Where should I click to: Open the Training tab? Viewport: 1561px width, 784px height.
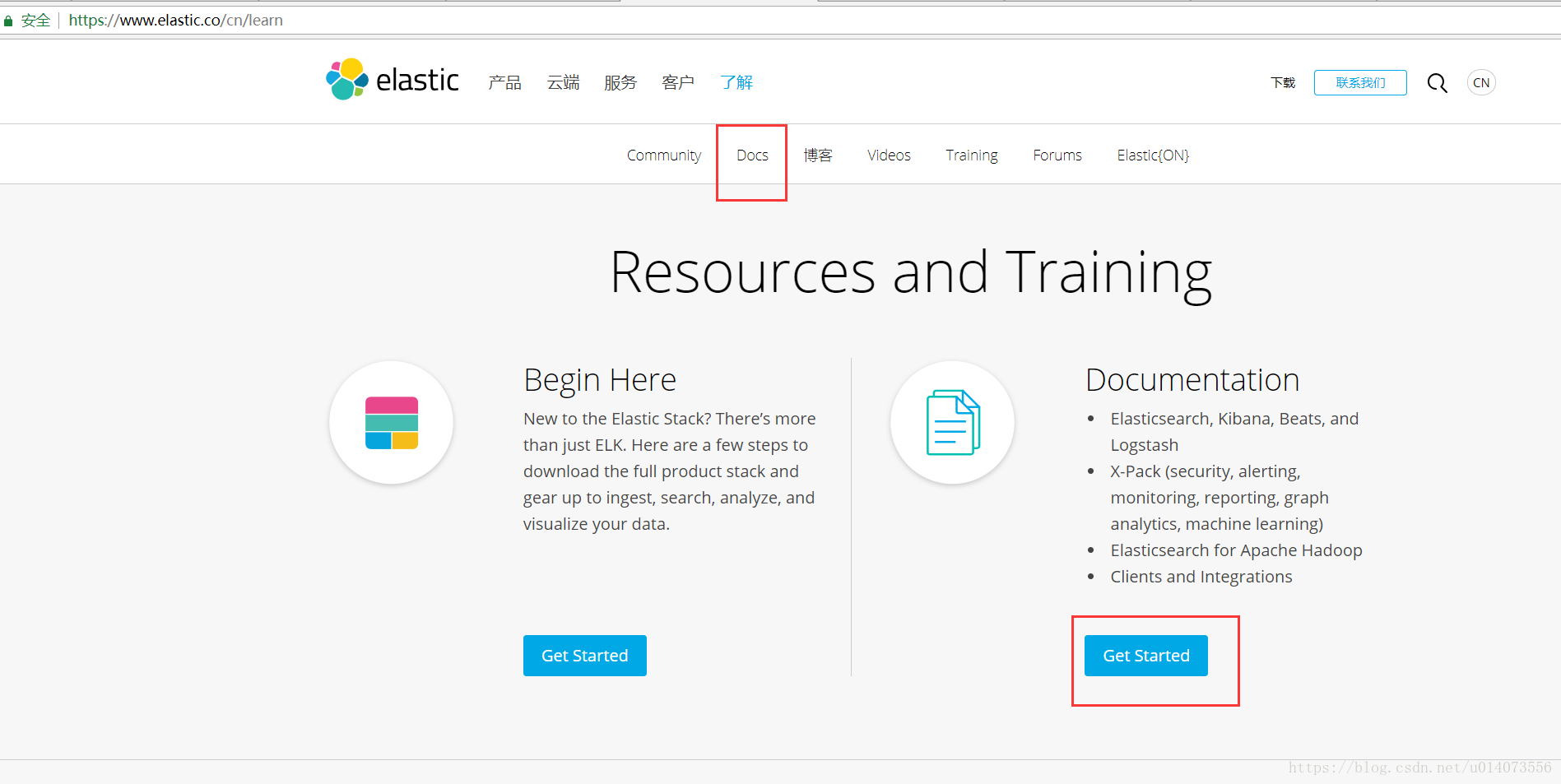972,155
